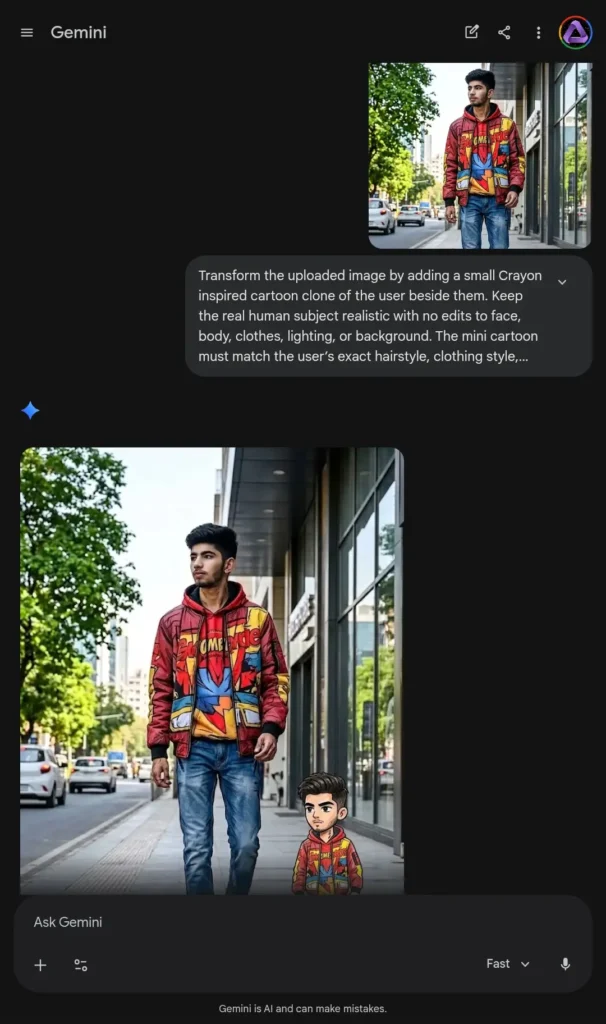Open the Fast model selector dropdown

pos(508,964)
